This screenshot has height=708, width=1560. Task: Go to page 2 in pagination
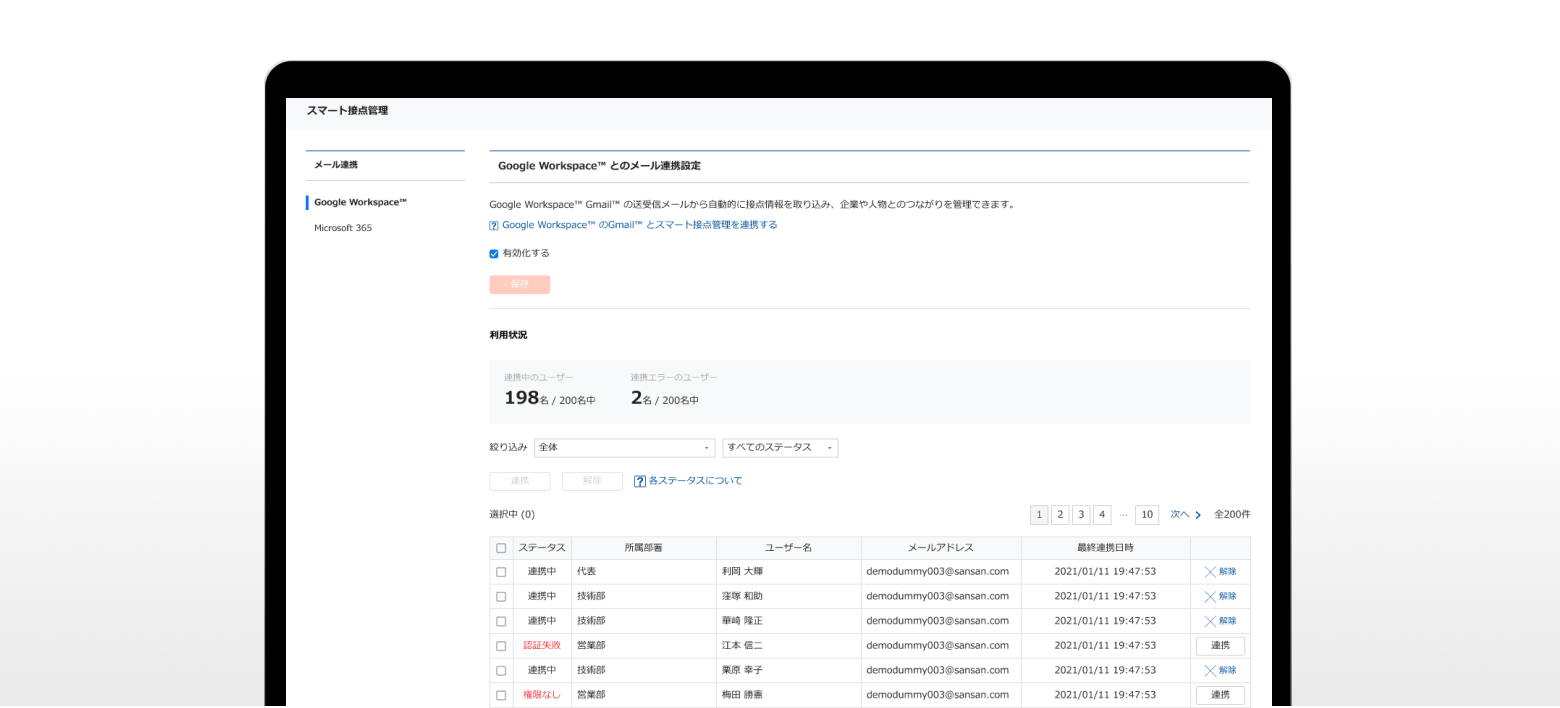[1060, 515]
